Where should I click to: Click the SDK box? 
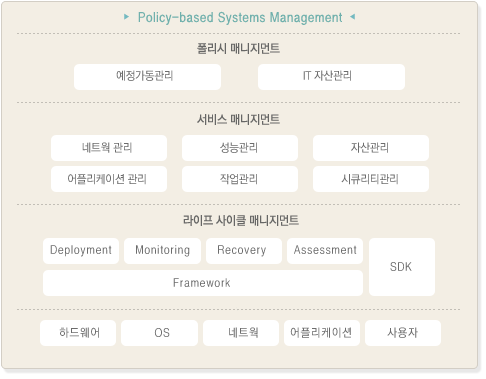[402, 267]
